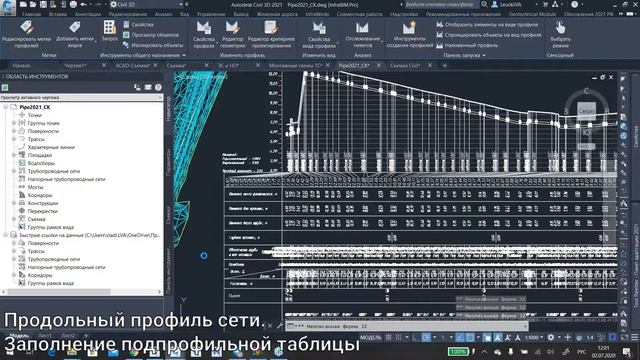Open Инструменты создания профилей
The image size is (640, 360).
[409, 34]
